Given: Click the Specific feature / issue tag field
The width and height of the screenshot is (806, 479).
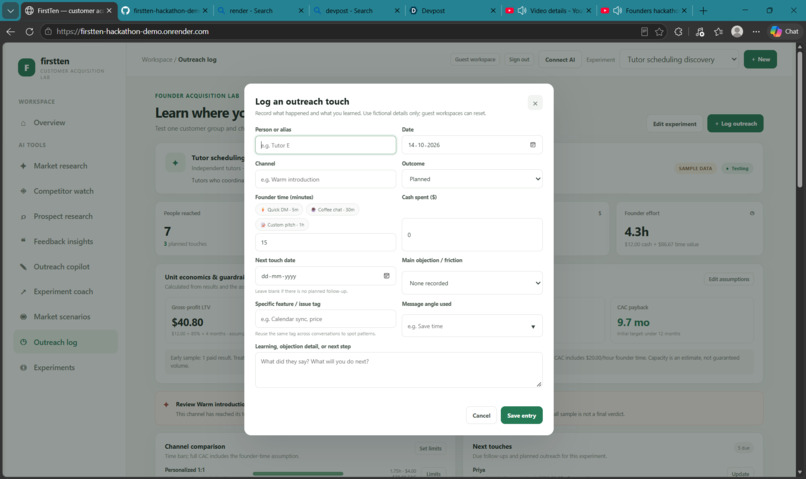Looking at the screenshot, I should 325,319.
